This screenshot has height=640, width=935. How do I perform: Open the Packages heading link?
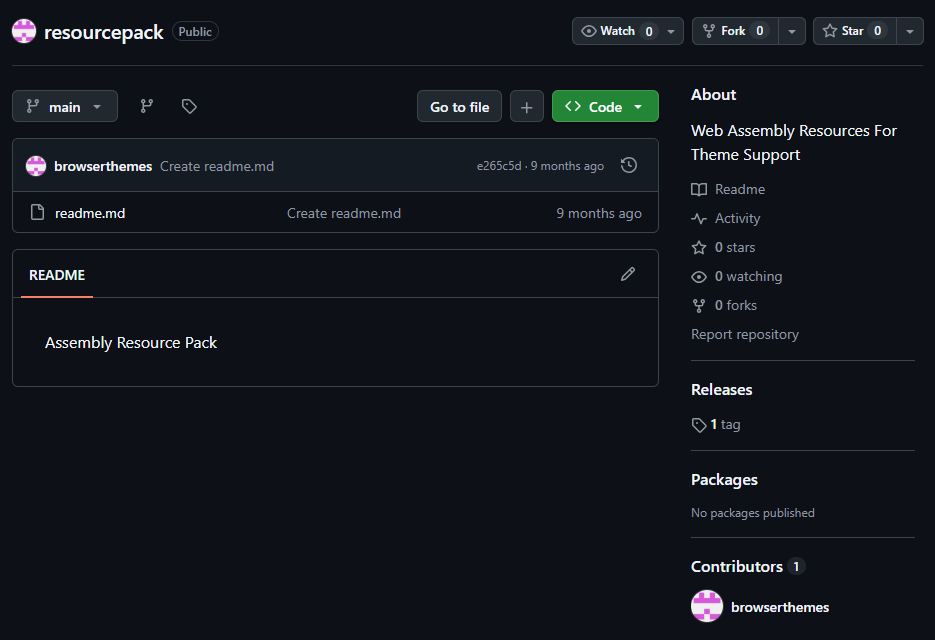click(x=724, y=480)
